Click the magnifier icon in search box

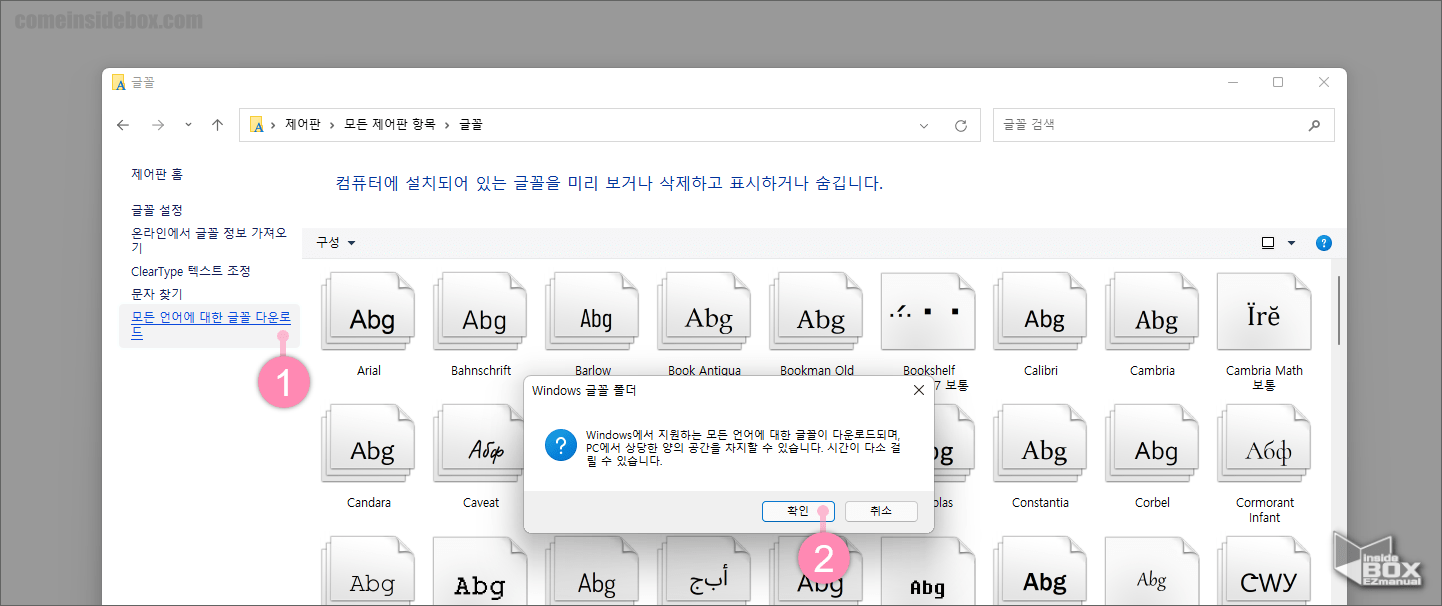1314,125
